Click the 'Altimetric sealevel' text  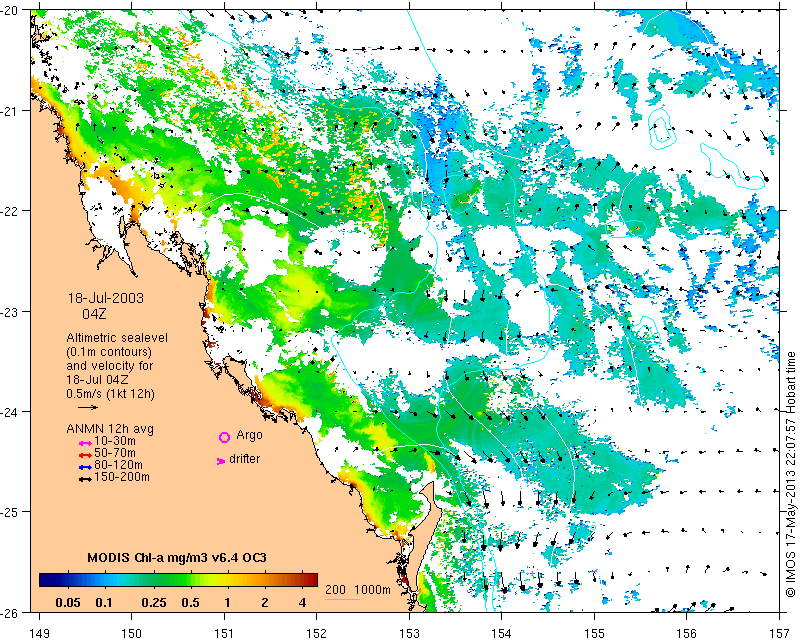117,338
